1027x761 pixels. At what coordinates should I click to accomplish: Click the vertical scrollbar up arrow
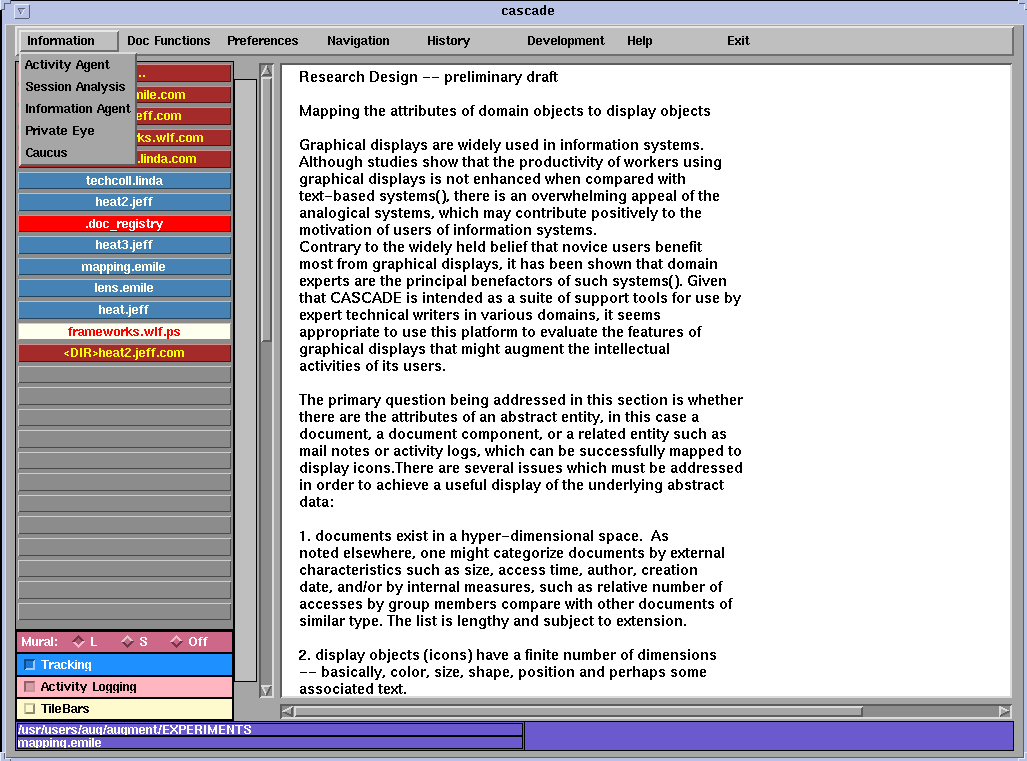(x=266, y=71)
